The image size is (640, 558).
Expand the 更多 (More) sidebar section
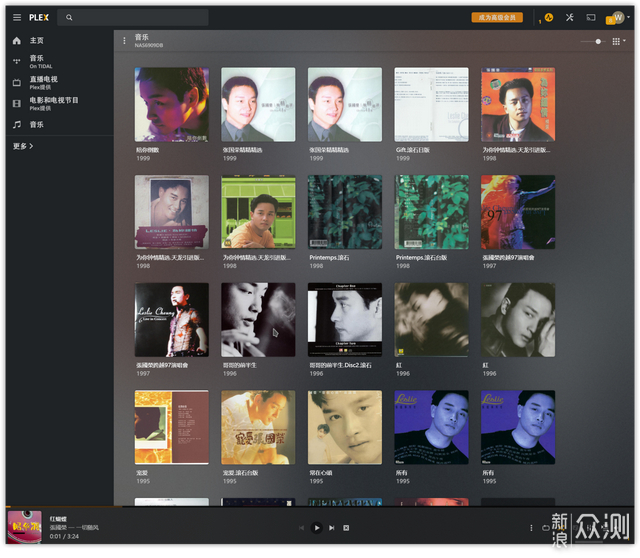coord(23,146)
